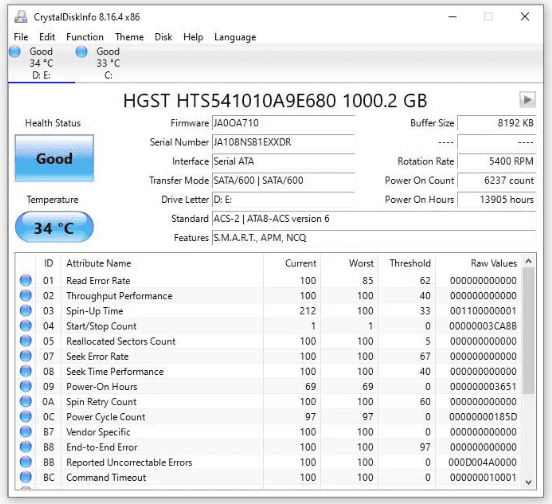Click status orb for Seek Time Performance
The image size is (552, 504).
(26, 371)
